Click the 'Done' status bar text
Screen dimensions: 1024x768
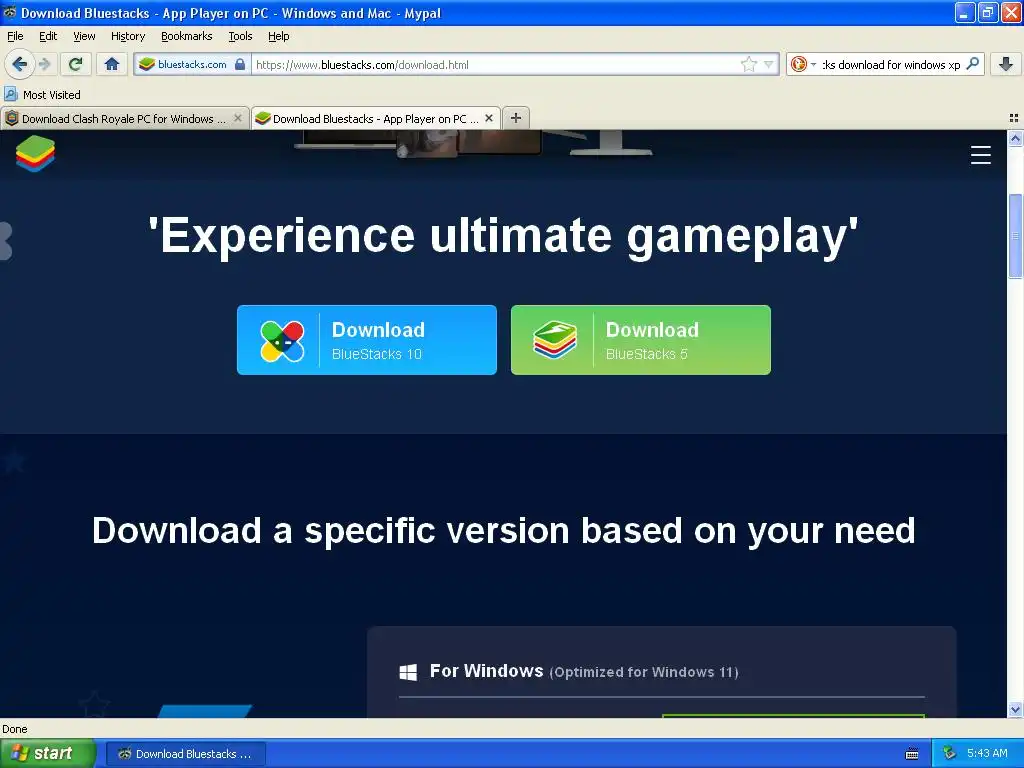14,729
